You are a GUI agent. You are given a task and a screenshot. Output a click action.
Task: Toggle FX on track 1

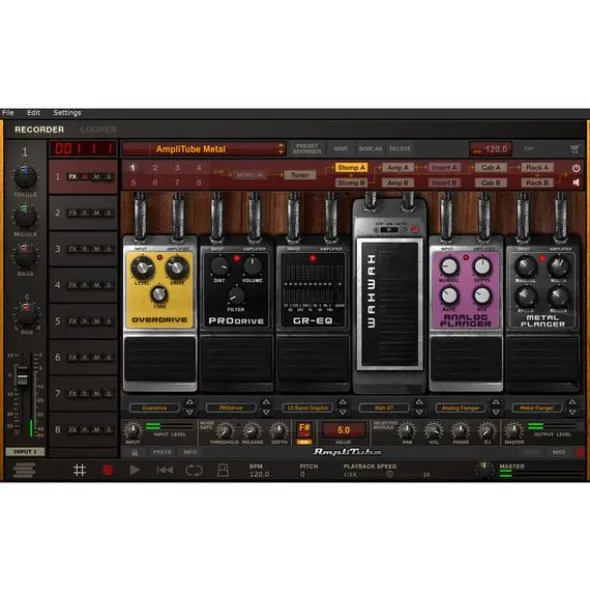(x=72, y=177)
